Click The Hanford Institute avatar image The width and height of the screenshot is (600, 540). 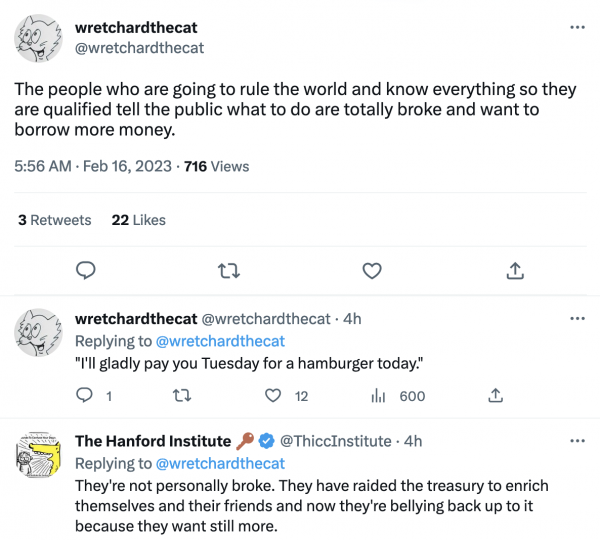40,457
